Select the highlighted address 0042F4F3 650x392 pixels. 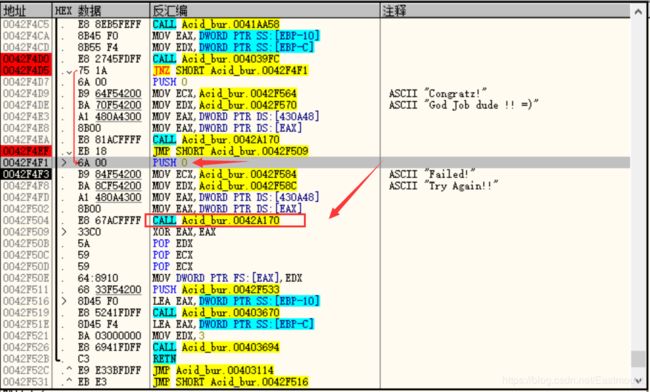27,174
